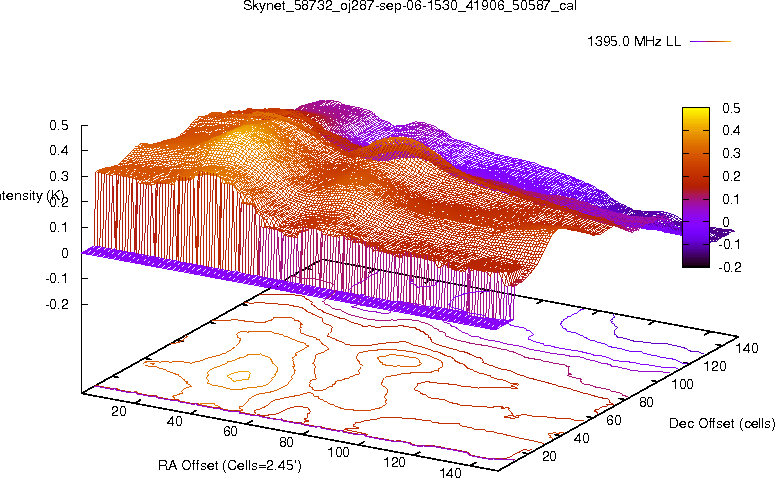Viewport: 775px width, 478px height.
Task: Select the legend label 1395.0 MHz LL
Action: tap(634, 42)
